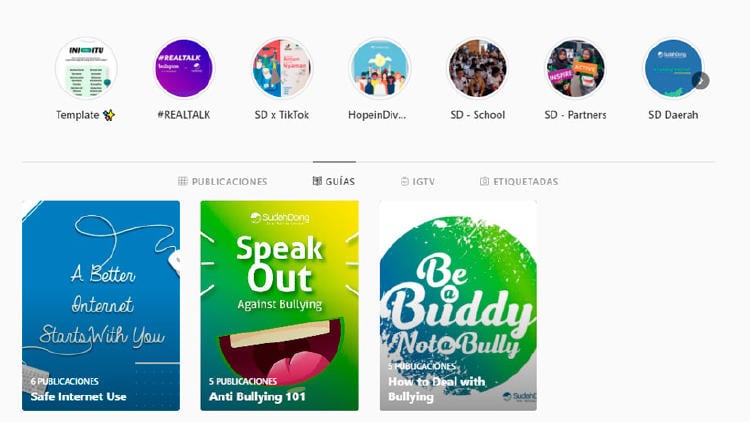Open How to Deal with Bullying guide
The height and width of the screenshot is (422, 750).
click(x=458, y=305)
